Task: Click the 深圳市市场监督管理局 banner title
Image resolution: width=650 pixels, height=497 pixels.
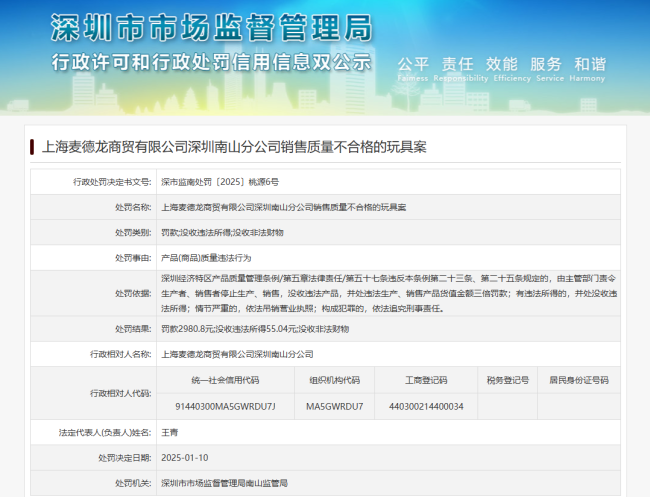Action: coord(211,28)
